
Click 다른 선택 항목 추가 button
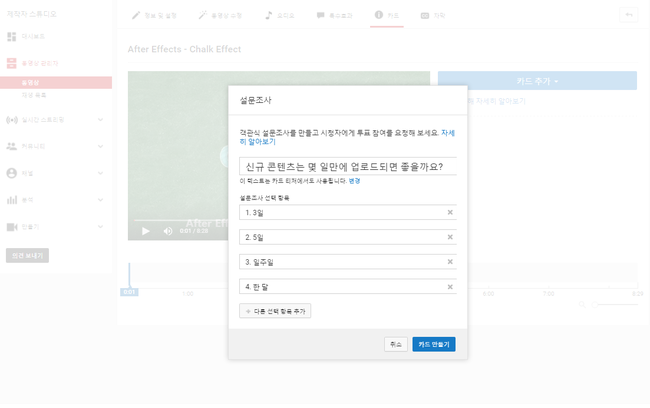point(275,311)
